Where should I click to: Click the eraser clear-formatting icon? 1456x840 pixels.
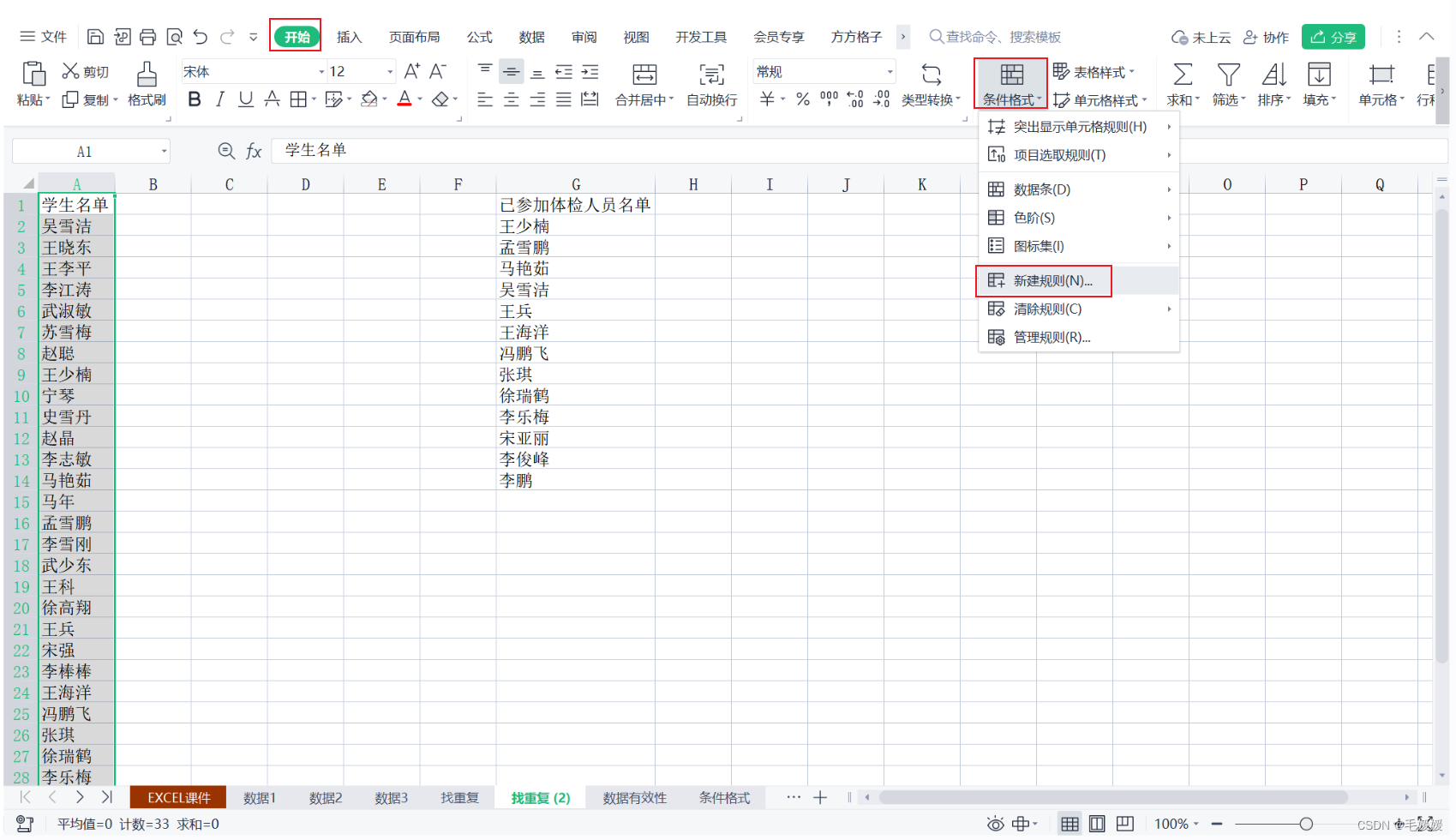coord(440,99)
